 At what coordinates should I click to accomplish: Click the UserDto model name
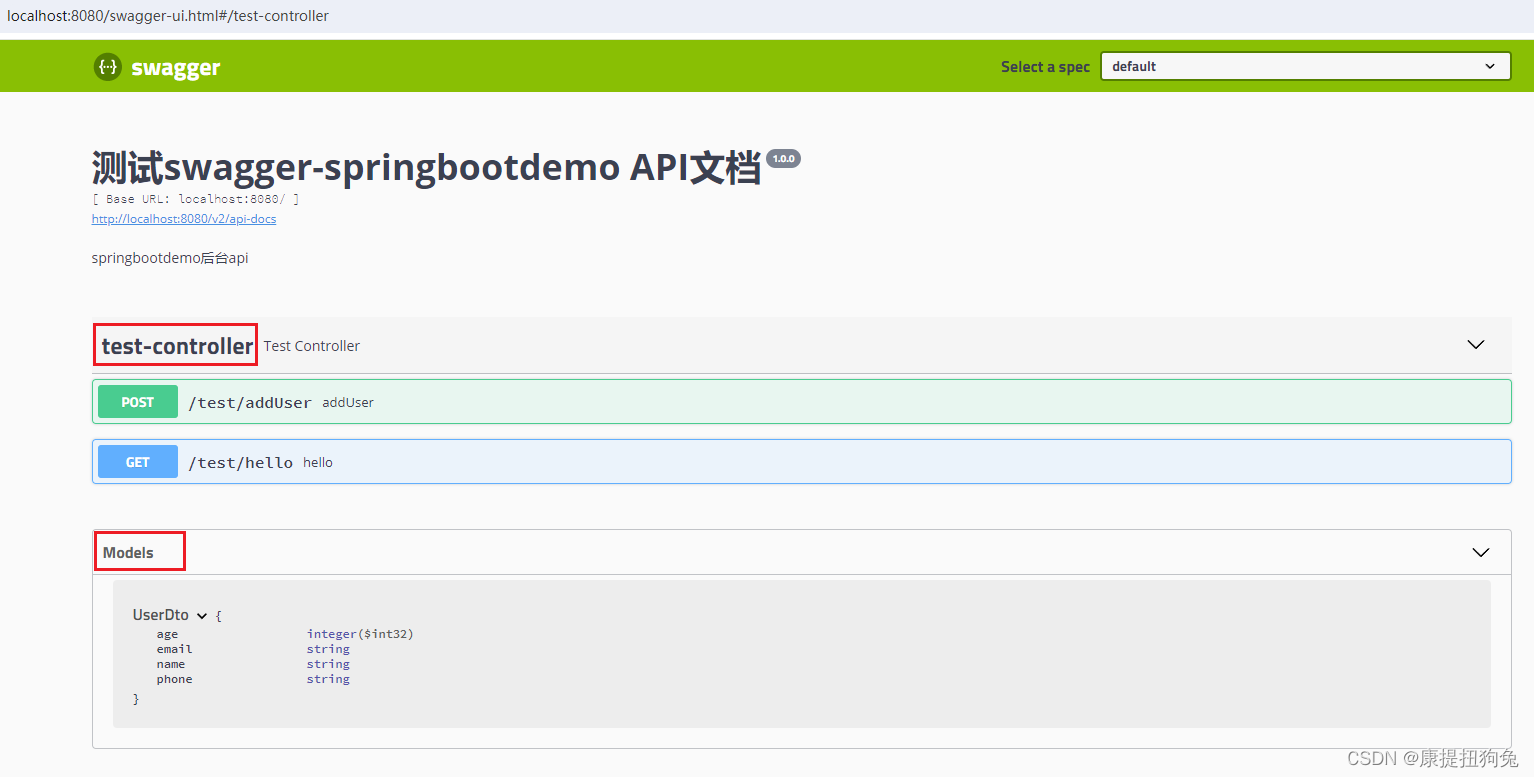click(161, 615)
